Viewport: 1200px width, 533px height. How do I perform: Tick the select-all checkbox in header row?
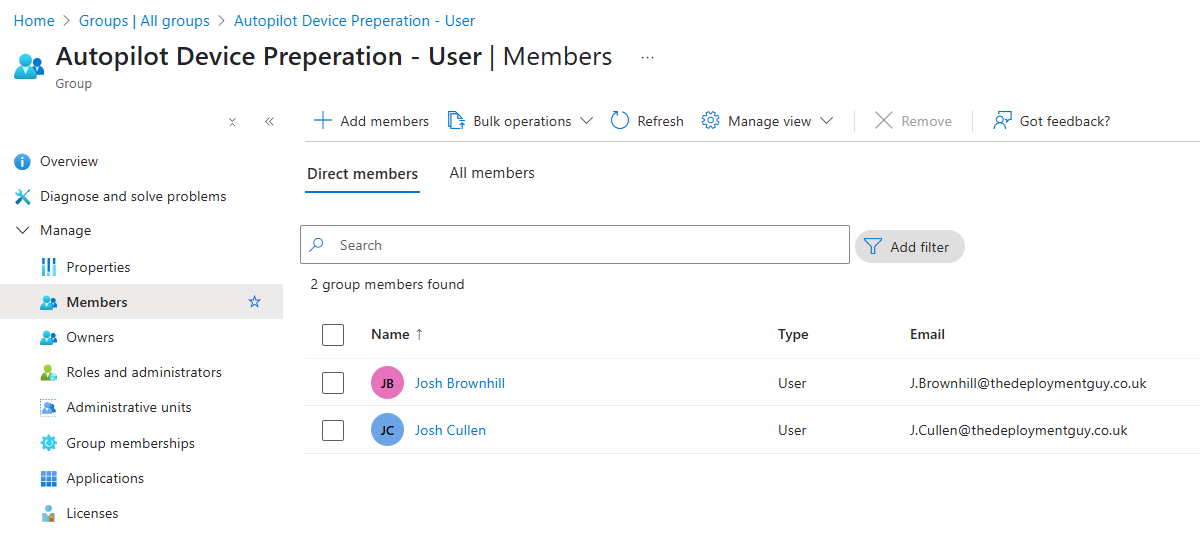[333, 335]
